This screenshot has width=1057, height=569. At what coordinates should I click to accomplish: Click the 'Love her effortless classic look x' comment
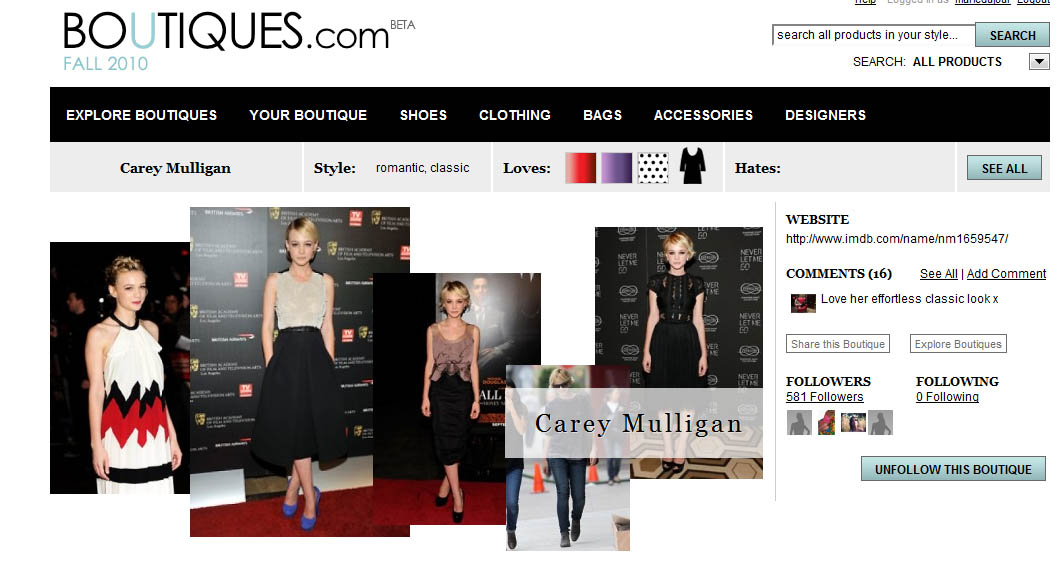coord(909,299)
